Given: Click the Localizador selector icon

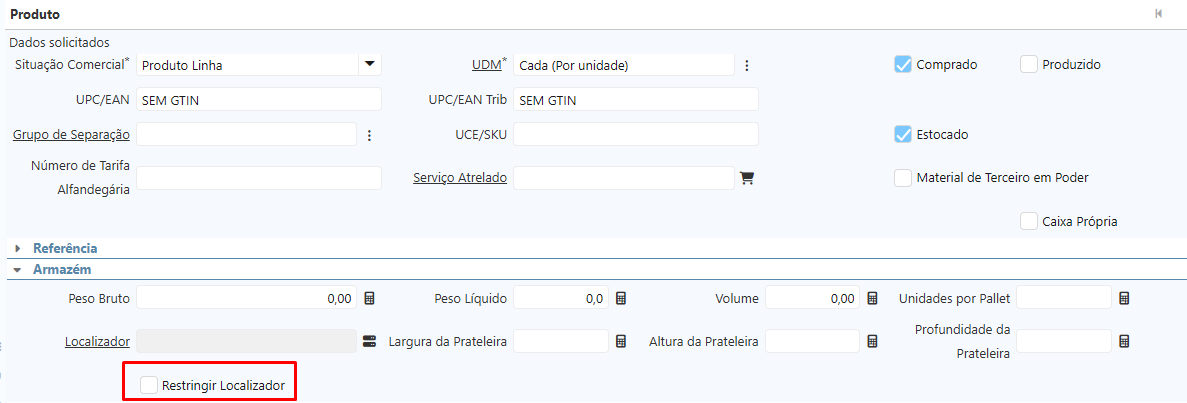Looking at the screenshot, I should pyautogui.click(x=369, y=341).
